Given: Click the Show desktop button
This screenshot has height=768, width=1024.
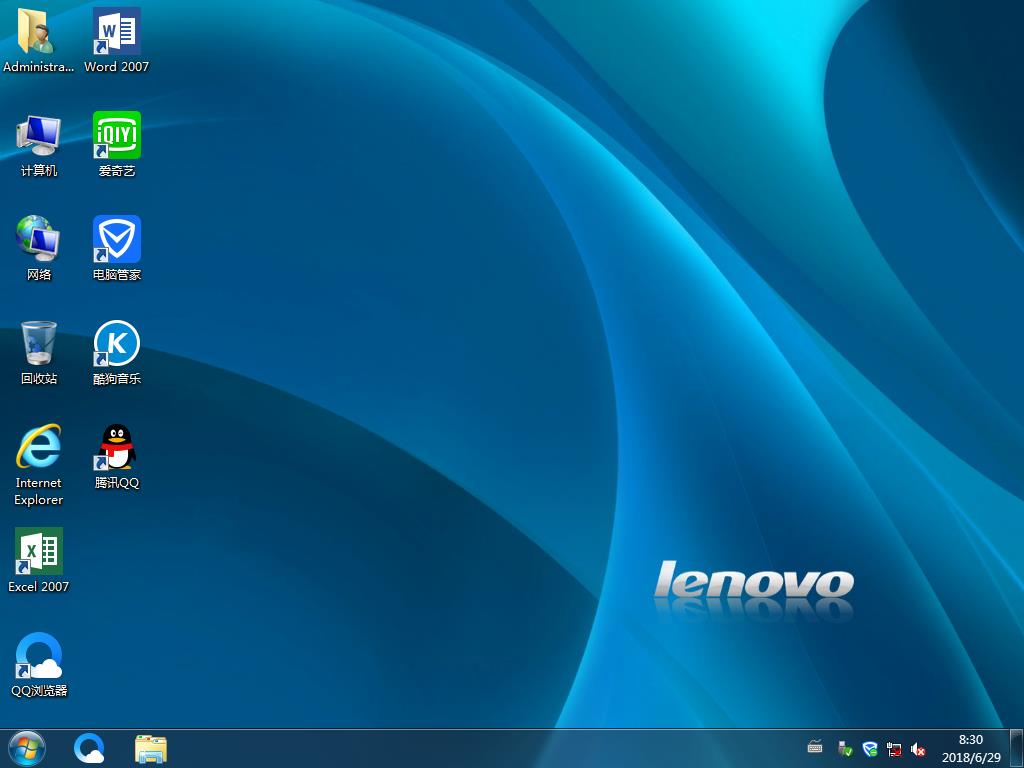Looking at the screenshot, I should coord(1016,748).
